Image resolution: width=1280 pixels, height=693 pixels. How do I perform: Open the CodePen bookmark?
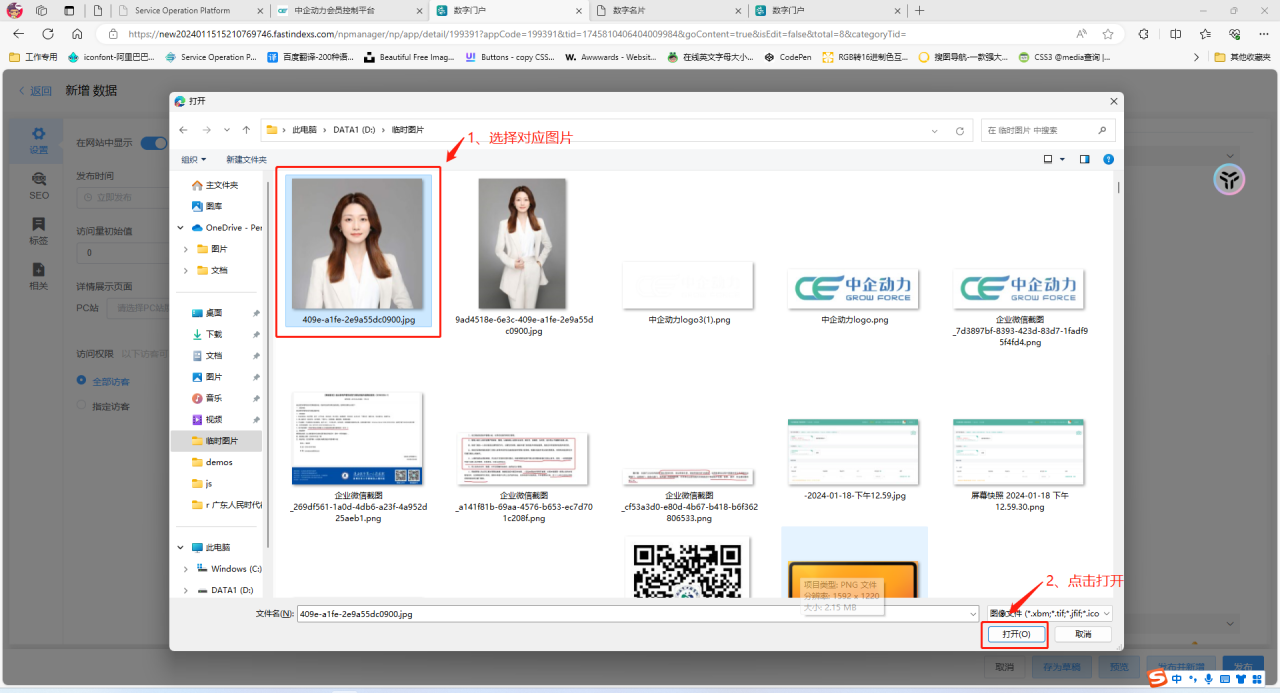point(789,57)
